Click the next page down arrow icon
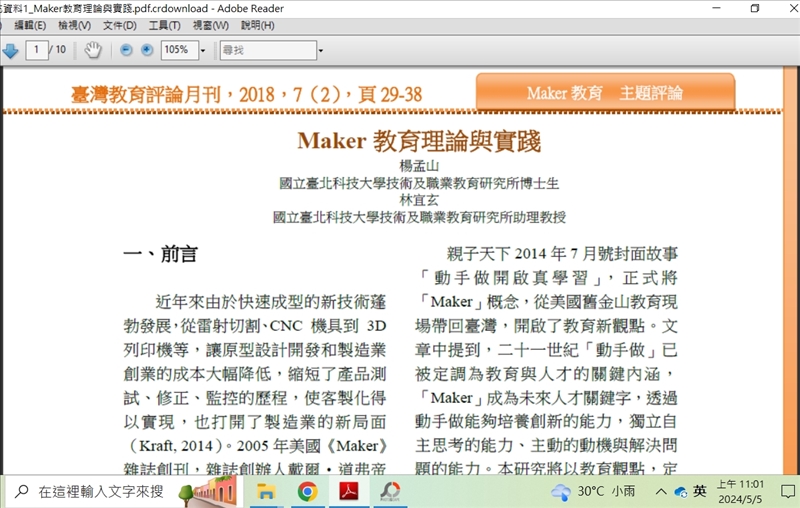 pos(10,50)
